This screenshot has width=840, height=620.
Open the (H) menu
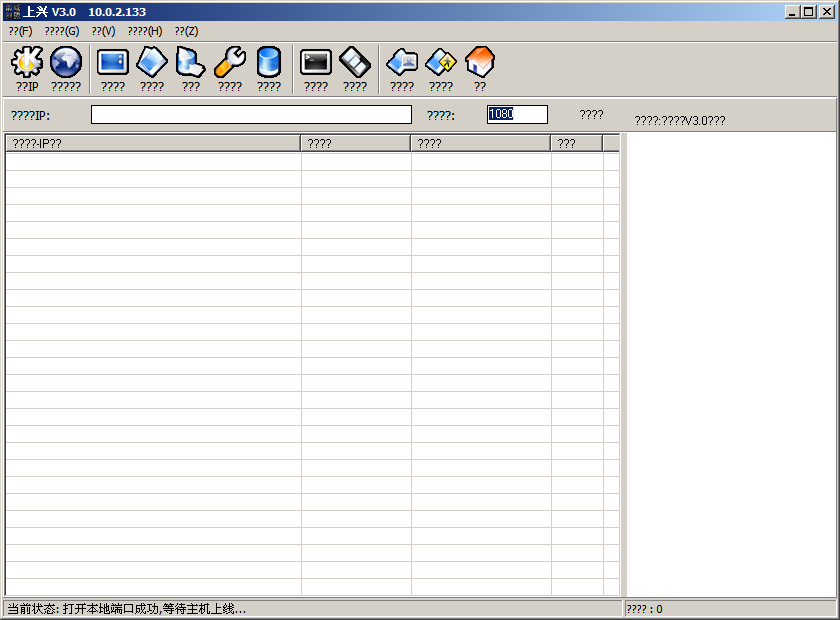click(x=145, y=31)
